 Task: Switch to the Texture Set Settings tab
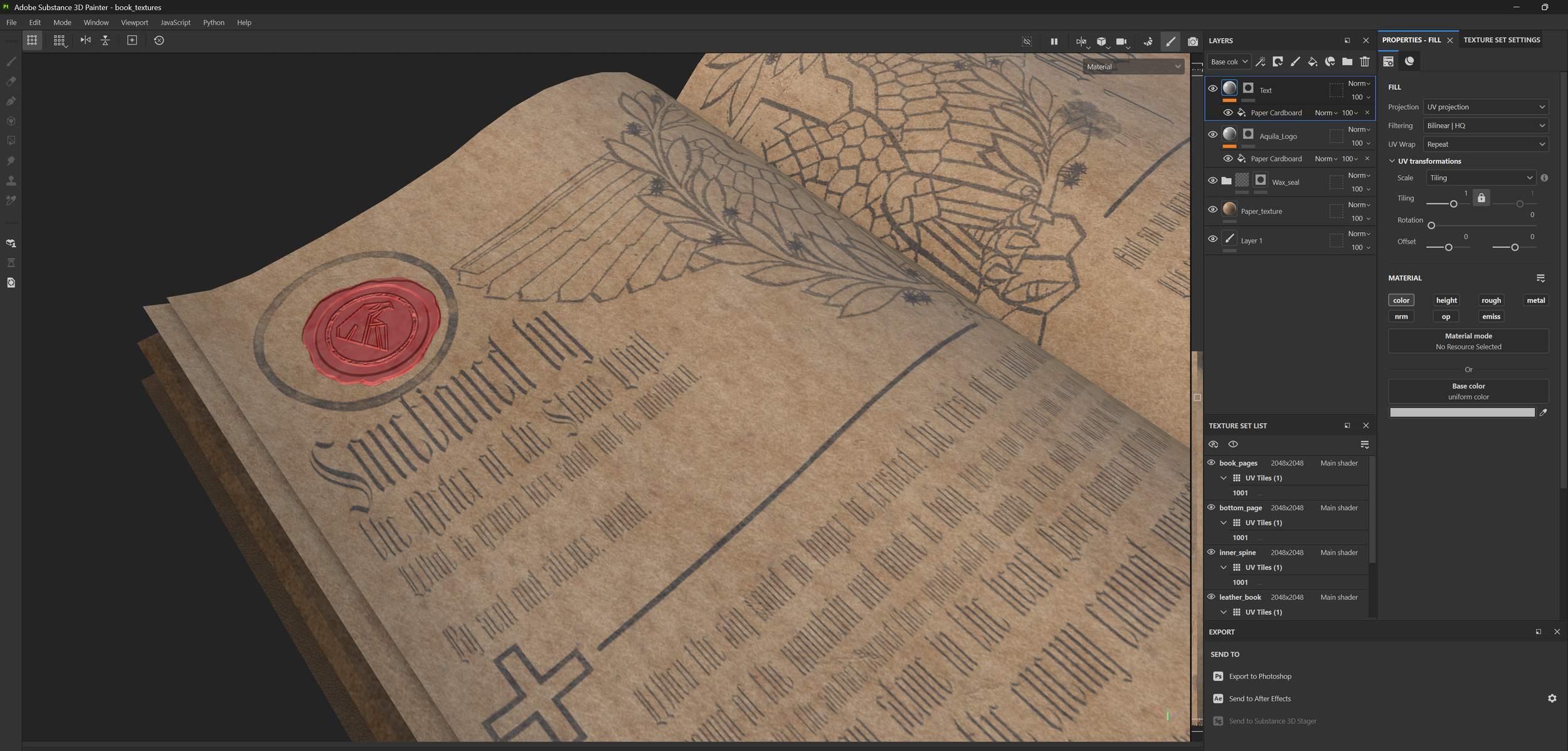tap(1502, 40)
